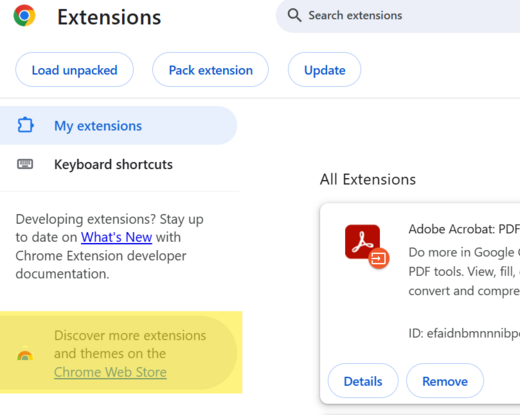The width and height of the screenshot is (520, 415).
Task: Click the Chrome logo icon
Action: (x=24, y=15)
